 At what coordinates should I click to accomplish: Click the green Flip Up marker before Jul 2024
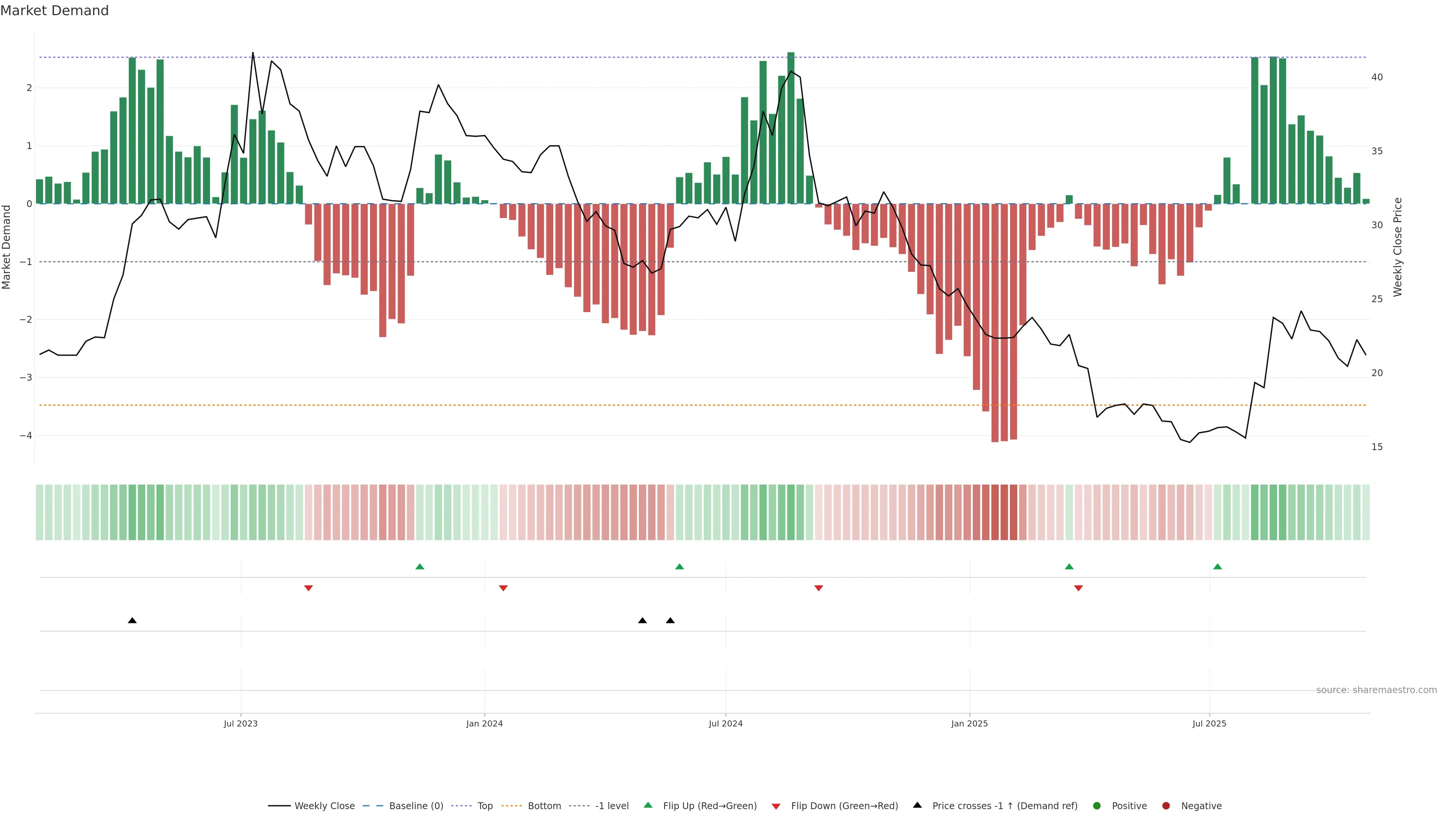[679, 566]
